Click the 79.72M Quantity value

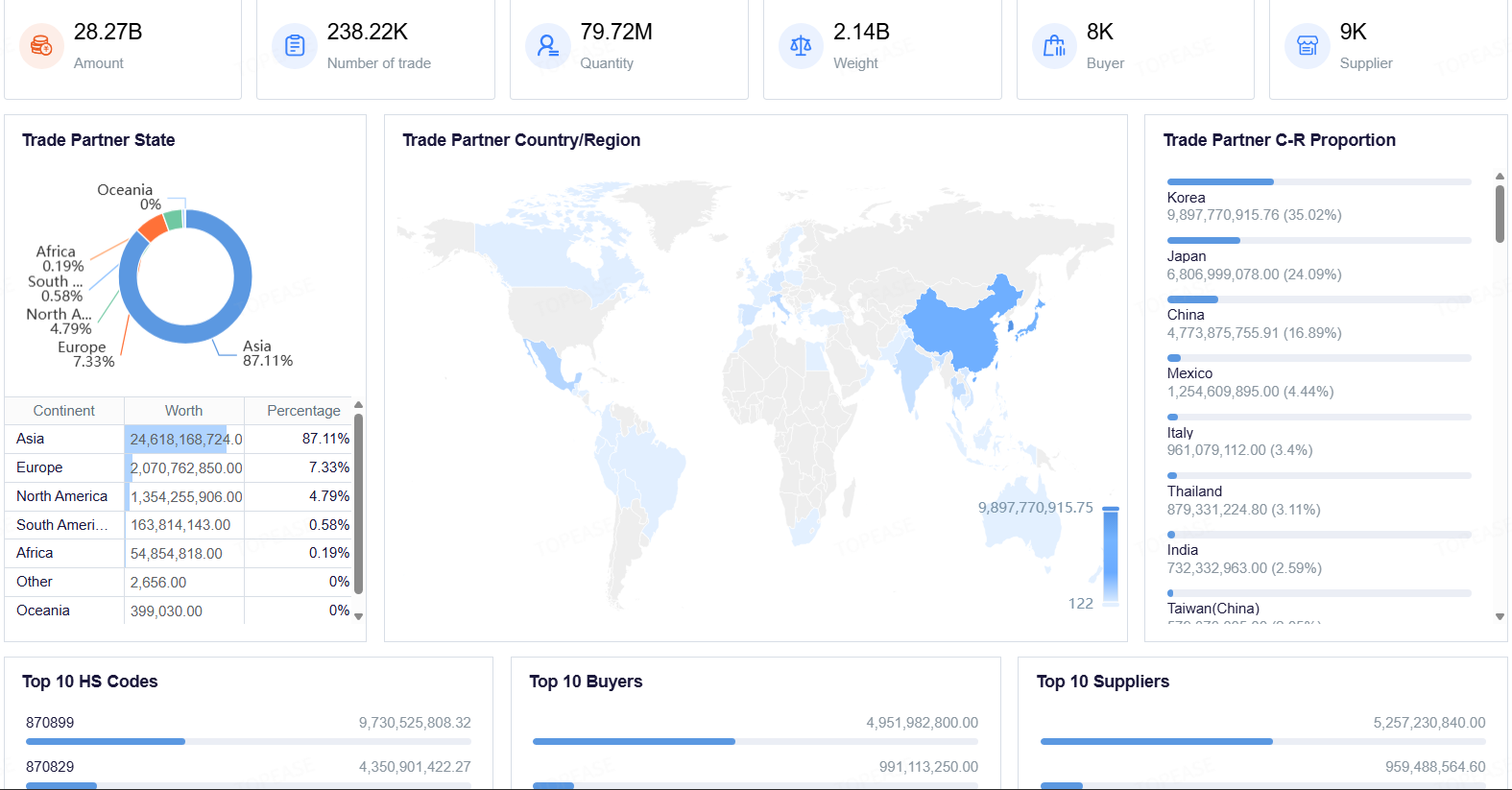coord(616,32)
